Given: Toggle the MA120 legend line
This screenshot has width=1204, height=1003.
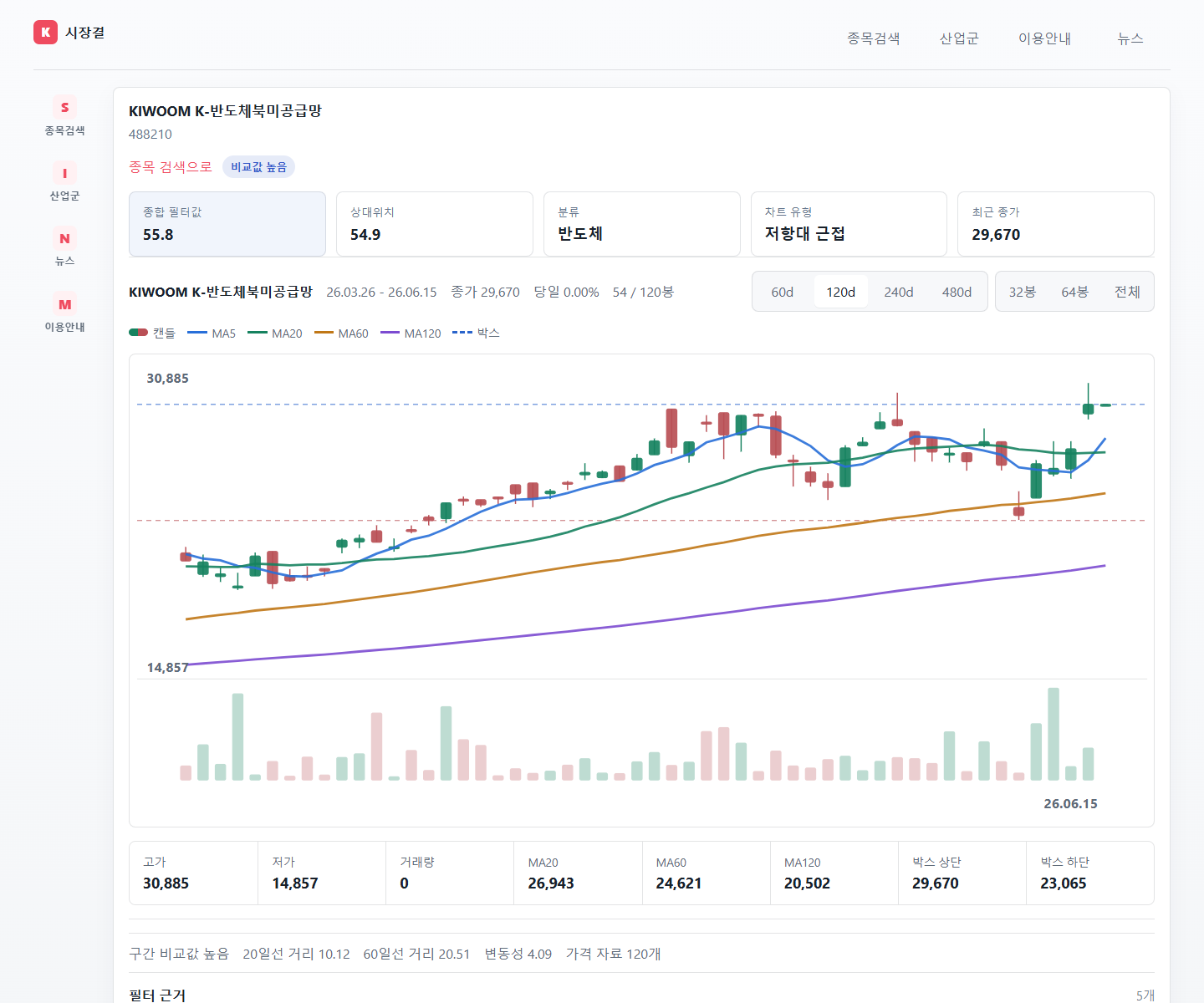Looking at the screenshot, I should tap(411, 333).
